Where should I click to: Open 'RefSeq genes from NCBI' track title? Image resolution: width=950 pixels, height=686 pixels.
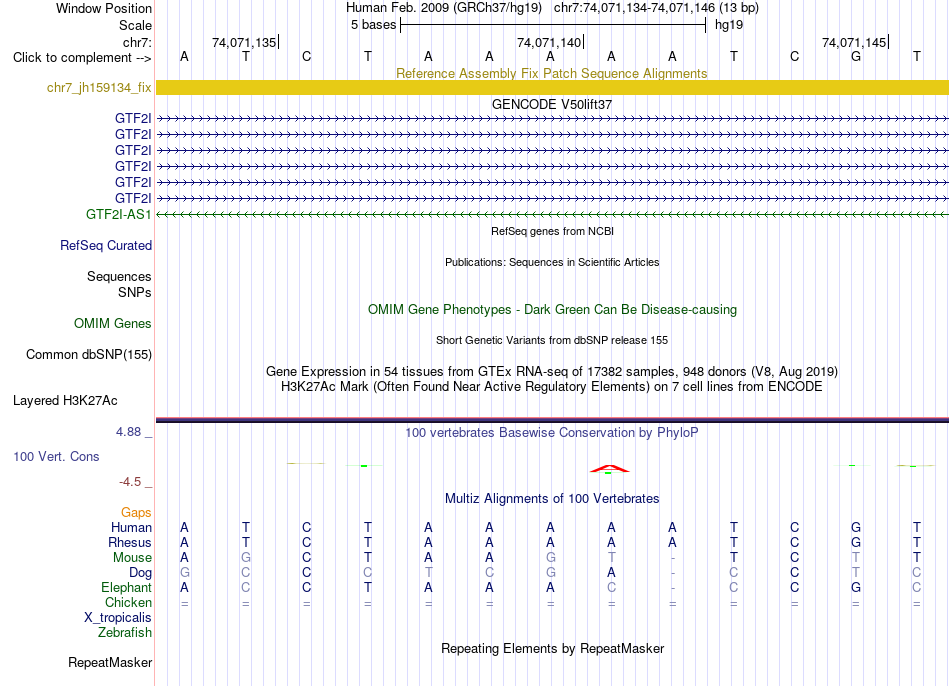(x=552, y=231)
